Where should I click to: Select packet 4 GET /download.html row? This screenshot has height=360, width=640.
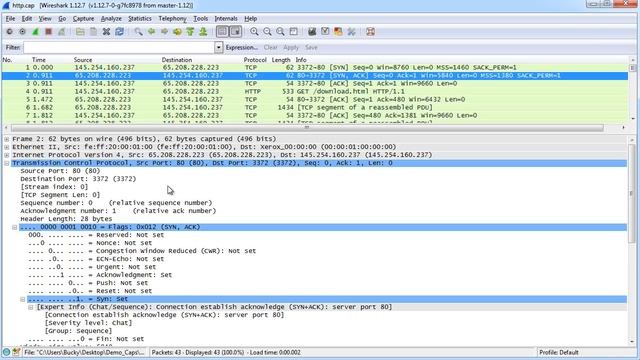coord(314,91)
